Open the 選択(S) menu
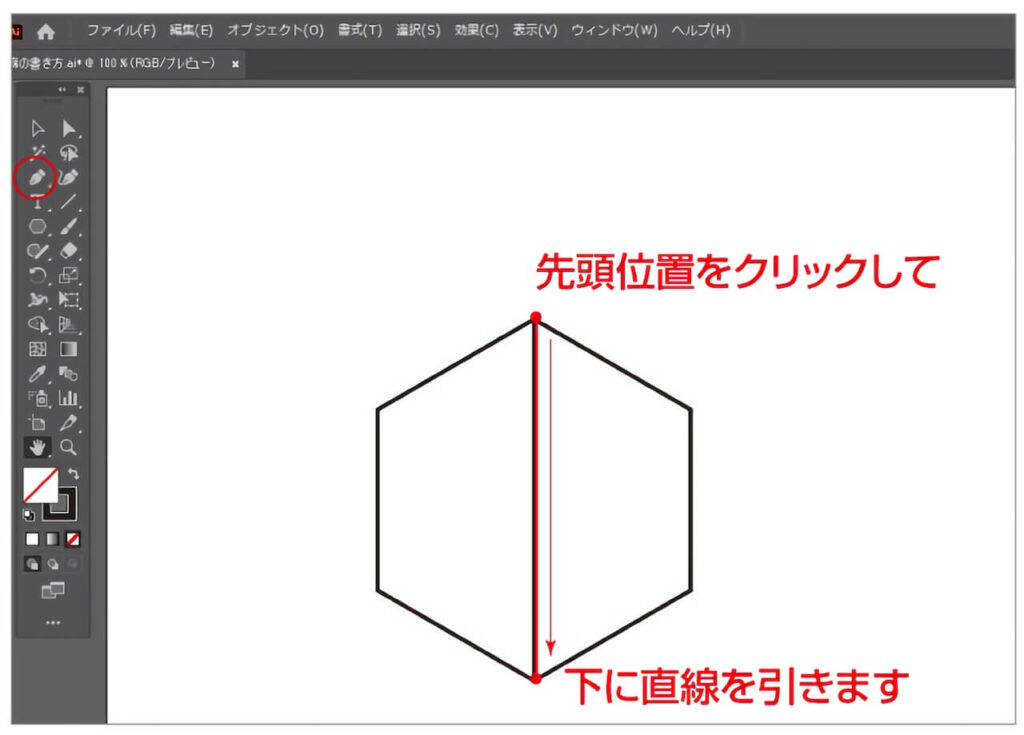Viewport: 1024px width, 735px height. coord(418,30)
